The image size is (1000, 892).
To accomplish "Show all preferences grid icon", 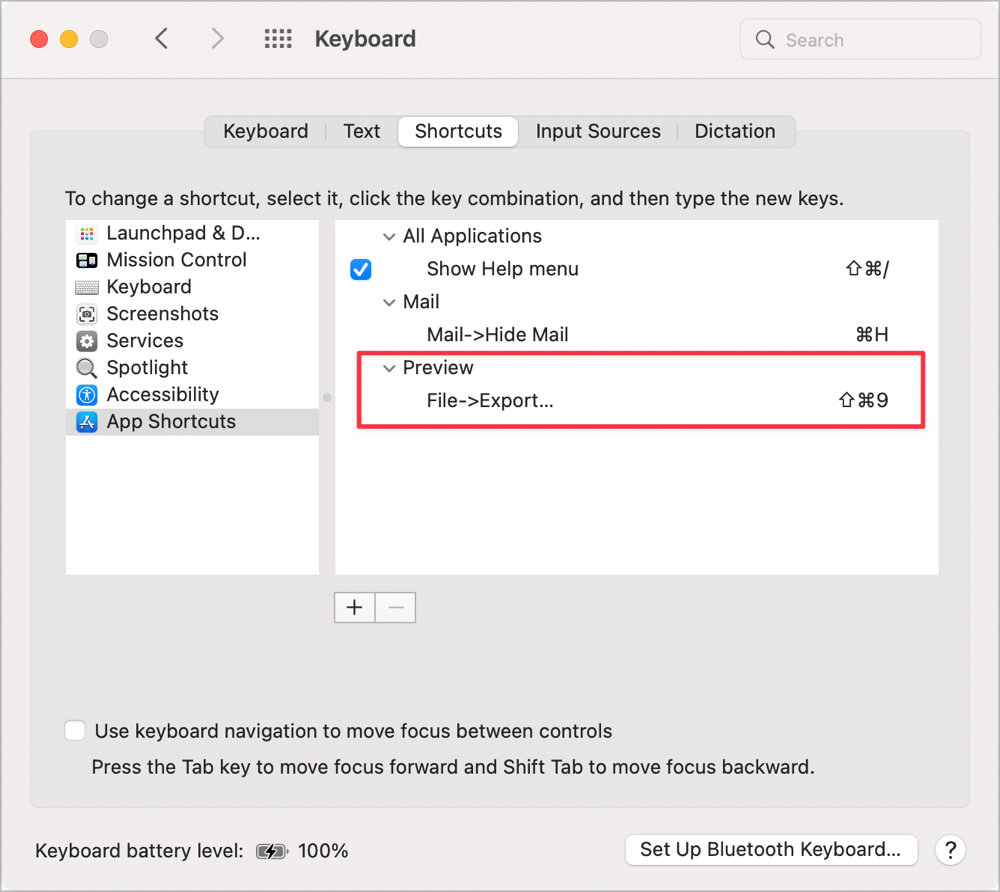I will [277, 39].
